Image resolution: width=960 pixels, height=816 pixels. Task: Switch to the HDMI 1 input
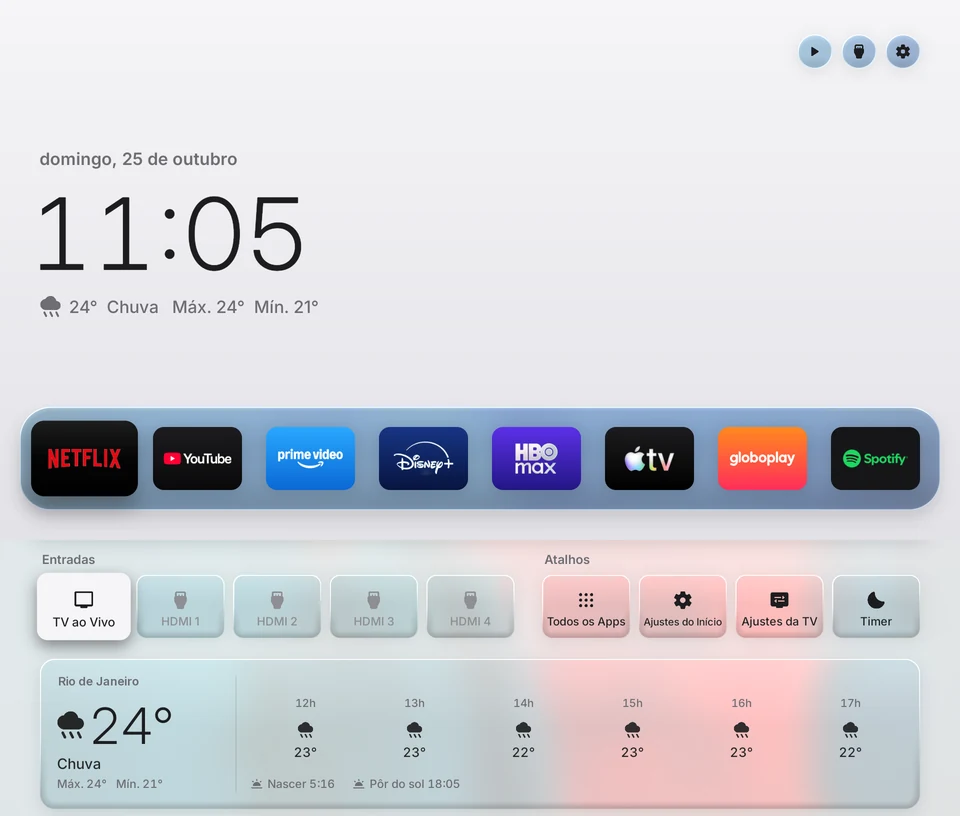pos(181,607)
